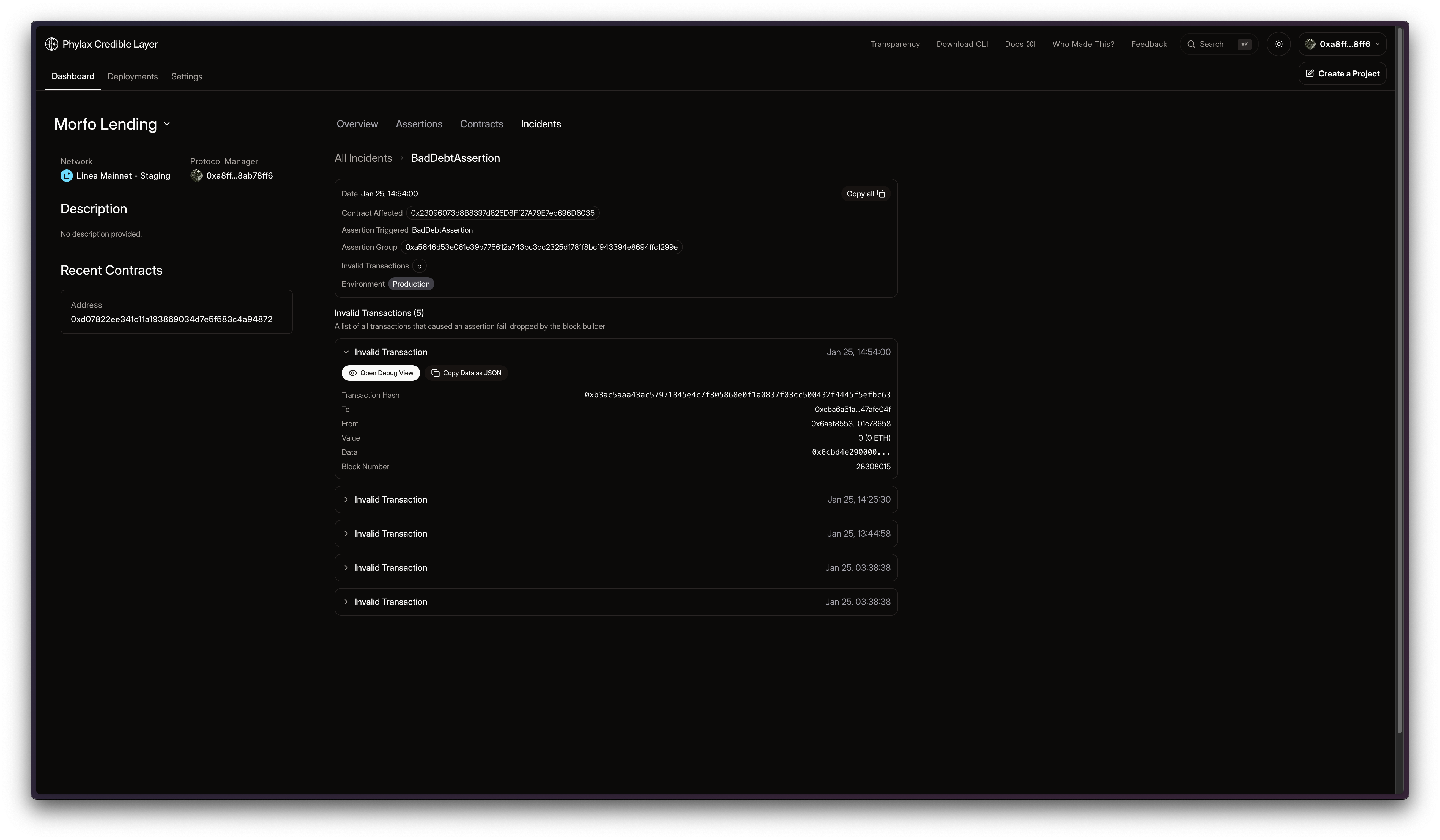
Task: Click the recent contract address card
Action: click(x=176, y=312)
